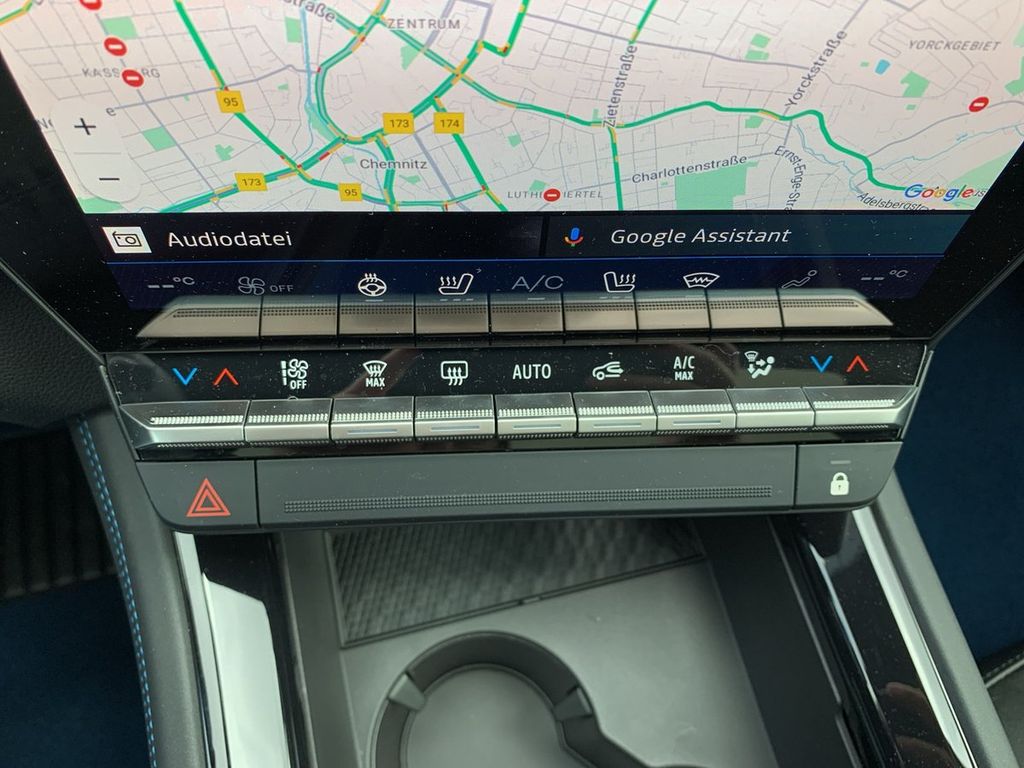This screenshot has height=768, width=1024.
Task: Activate Google Assistant voice input
Action: coord(699,237)
